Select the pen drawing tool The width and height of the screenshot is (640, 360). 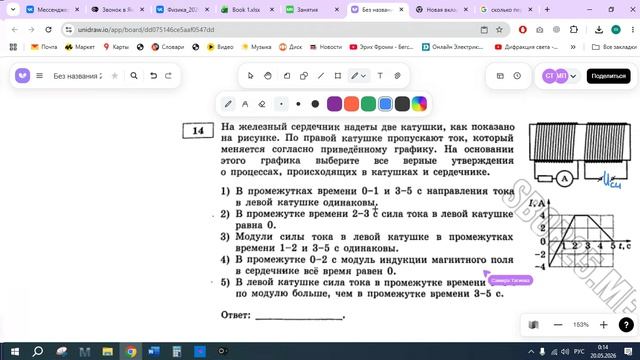[354, 76]
